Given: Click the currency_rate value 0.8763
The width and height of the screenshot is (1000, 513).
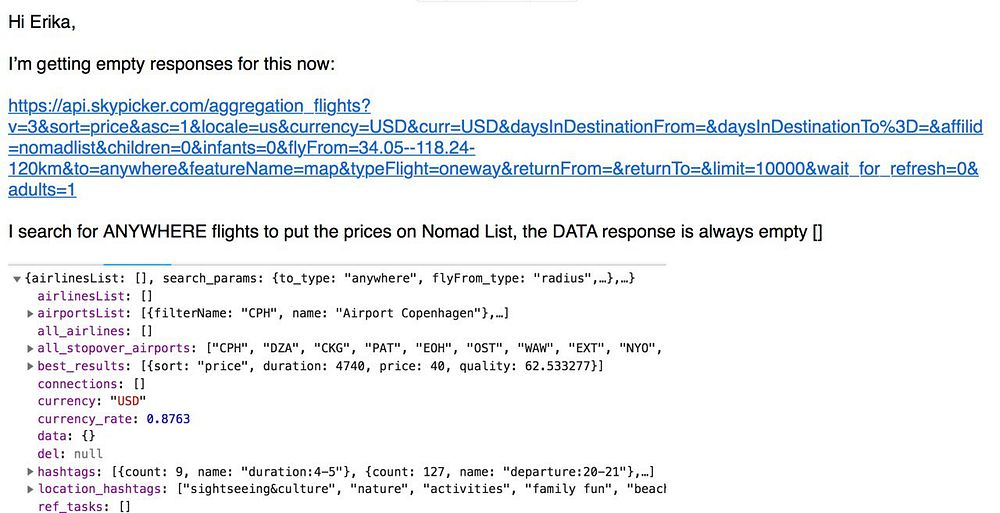Looking at the screenshot, I should click(168, 419).
